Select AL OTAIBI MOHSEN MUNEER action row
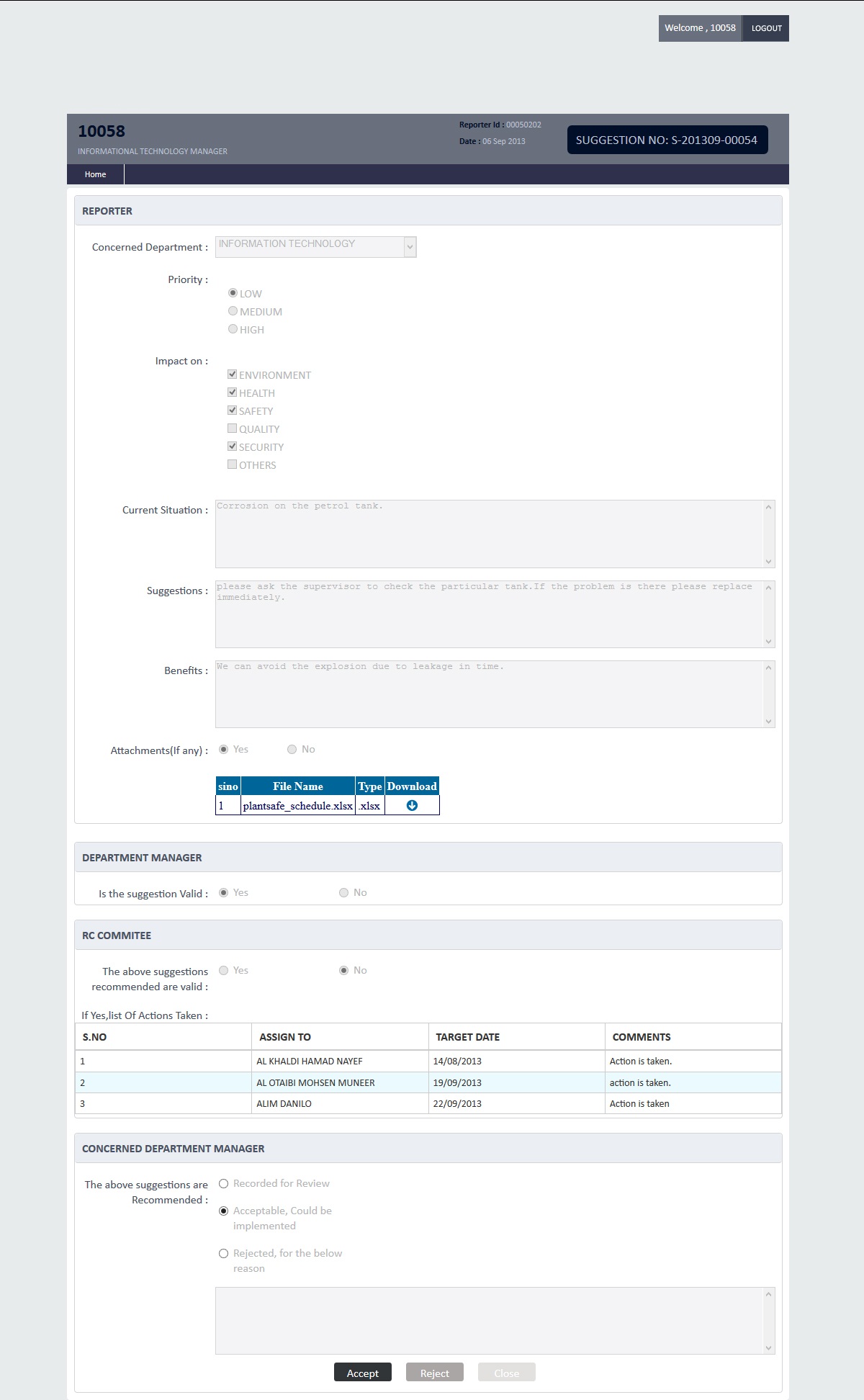 coord(428,1082)
